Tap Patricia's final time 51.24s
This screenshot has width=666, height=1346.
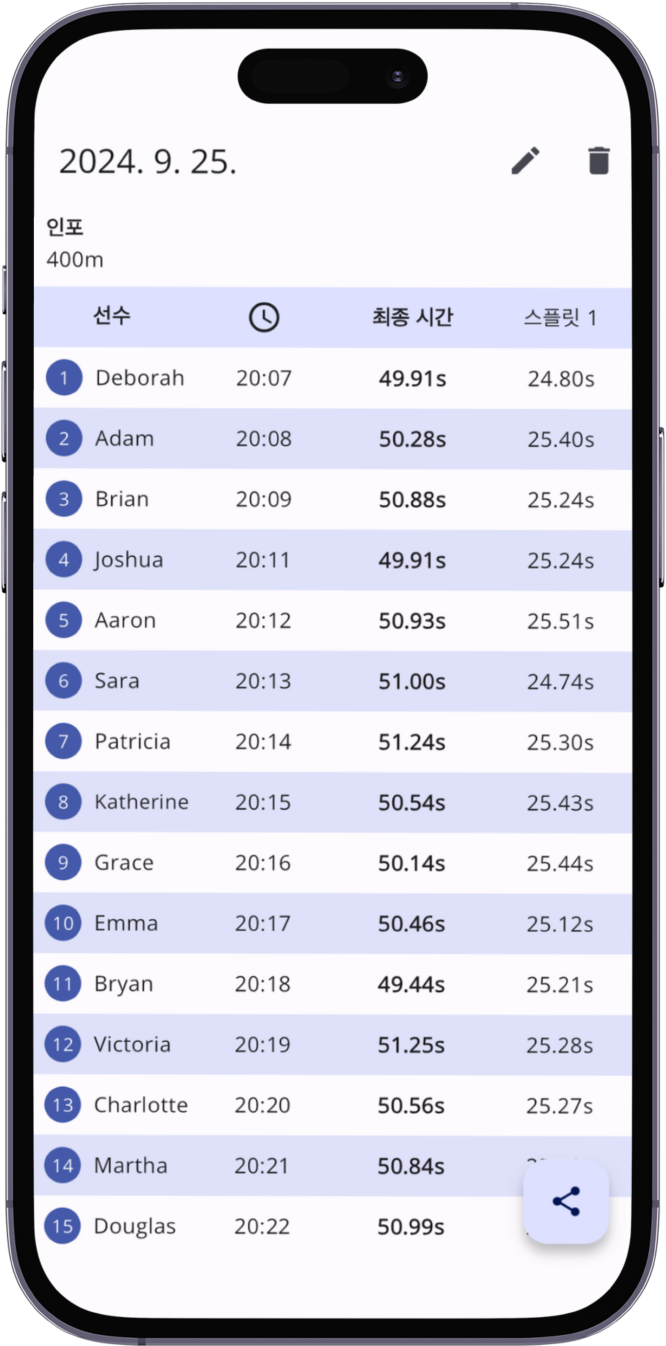tap(412, 742)
